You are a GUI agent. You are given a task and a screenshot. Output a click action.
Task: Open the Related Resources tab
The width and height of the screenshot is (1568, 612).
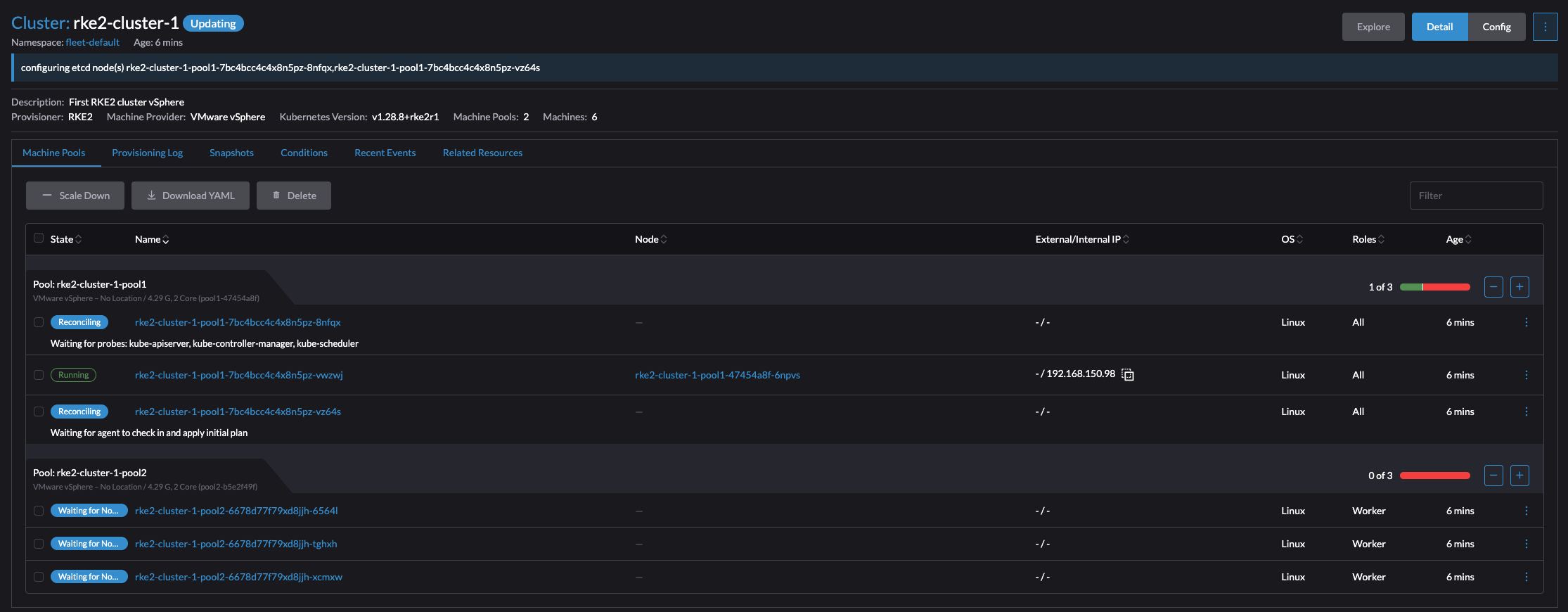click(482, 153)
